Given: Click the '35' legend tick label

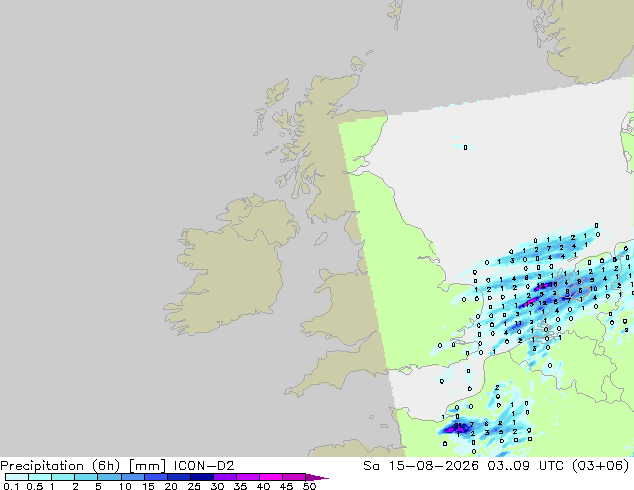Looking at the screenshot, I should [x=241, y=486].
